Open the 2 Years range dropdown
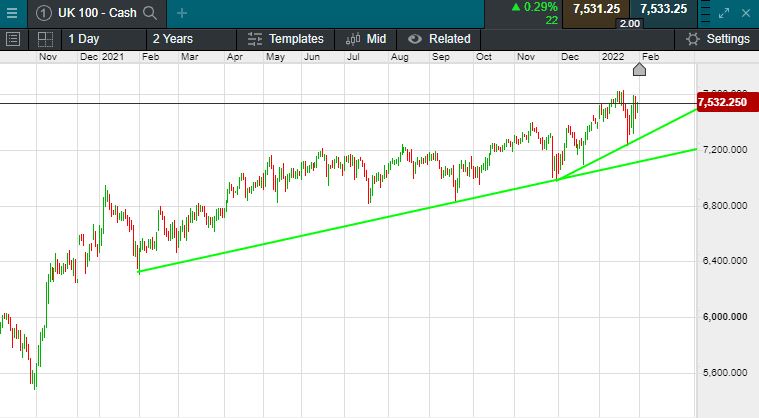Image resolution: width=759 pixels, height=418 pixels. point(172,39)
